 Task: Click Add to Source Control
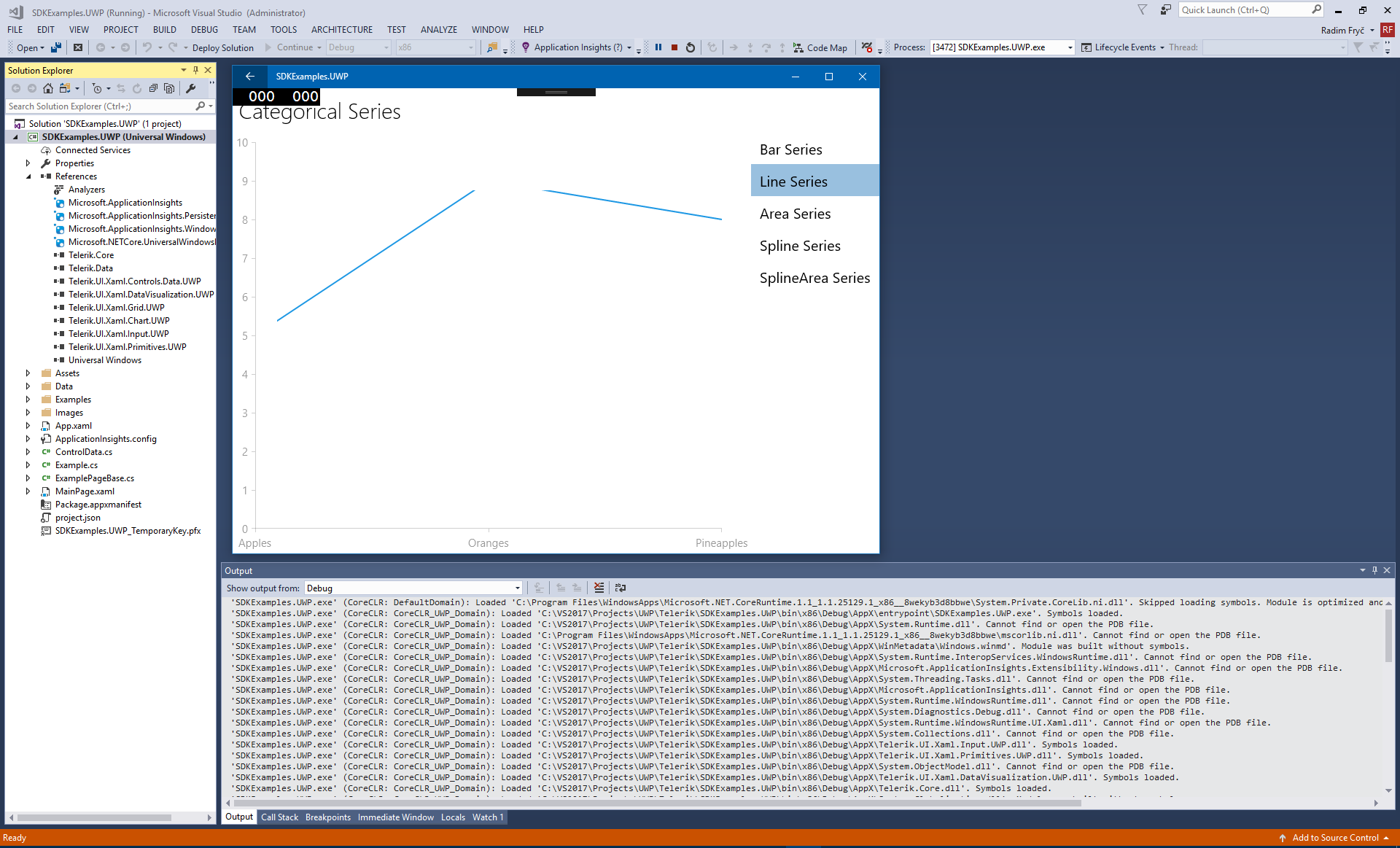[x=1334, y=838]
